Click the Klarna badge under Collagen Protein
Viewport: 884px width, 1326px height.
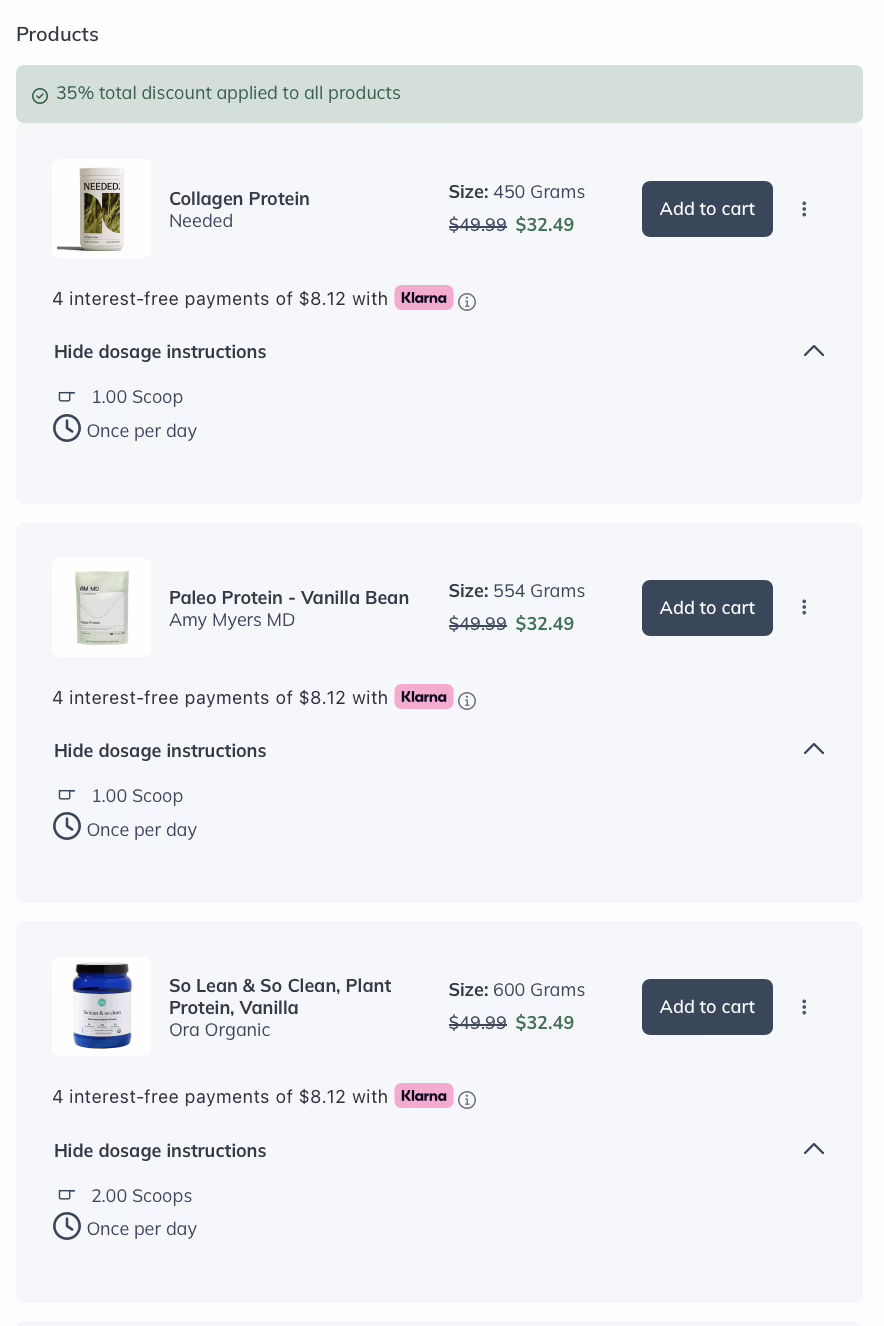(x=424, y=298)
